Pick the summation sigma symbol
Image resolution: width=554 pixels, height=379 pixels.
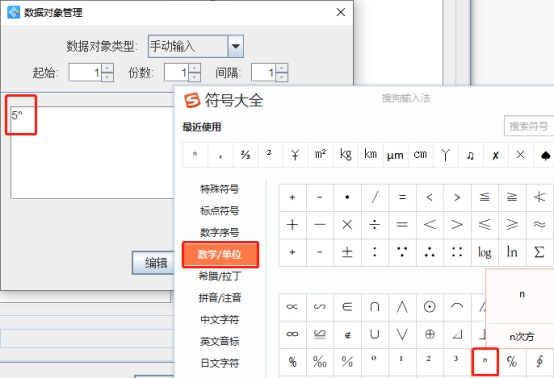click(x=539, y=253)
